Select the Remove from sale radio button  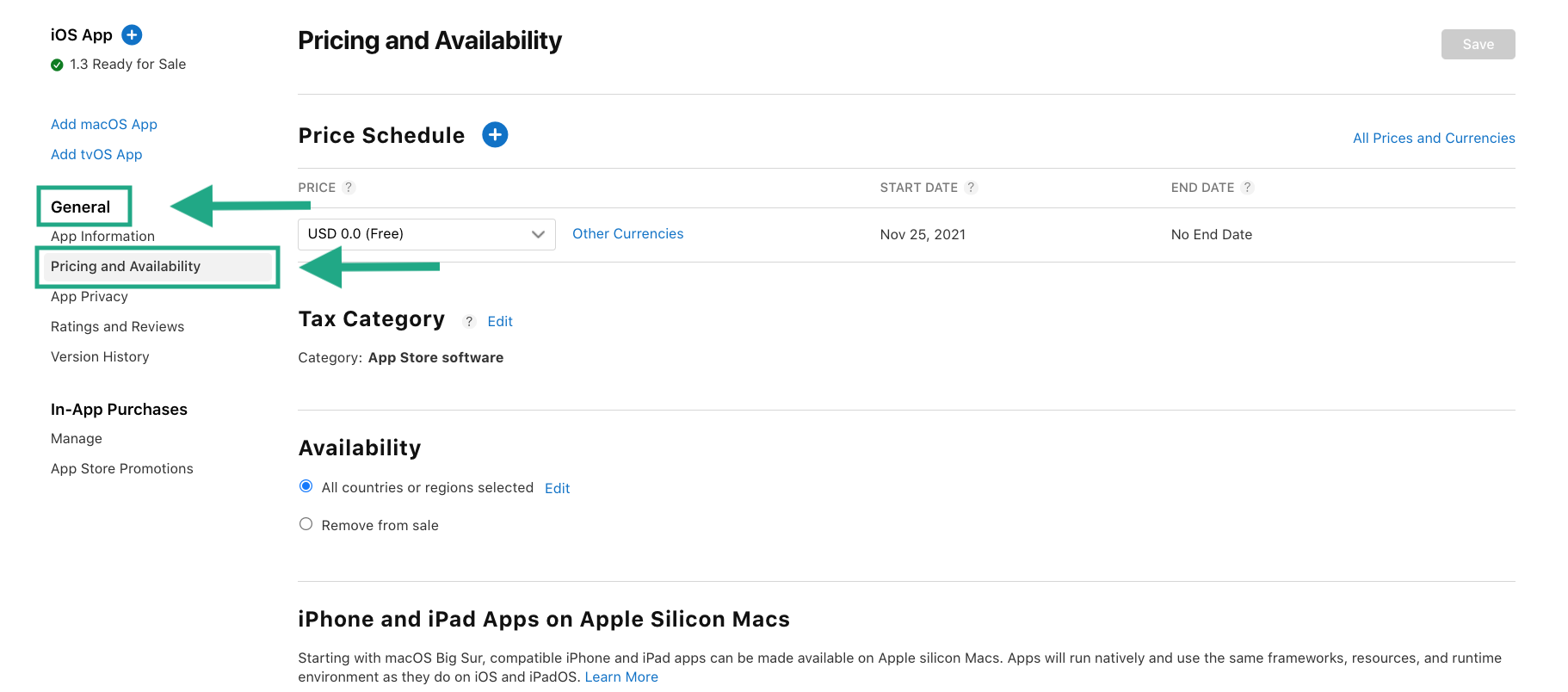[306, 524]
